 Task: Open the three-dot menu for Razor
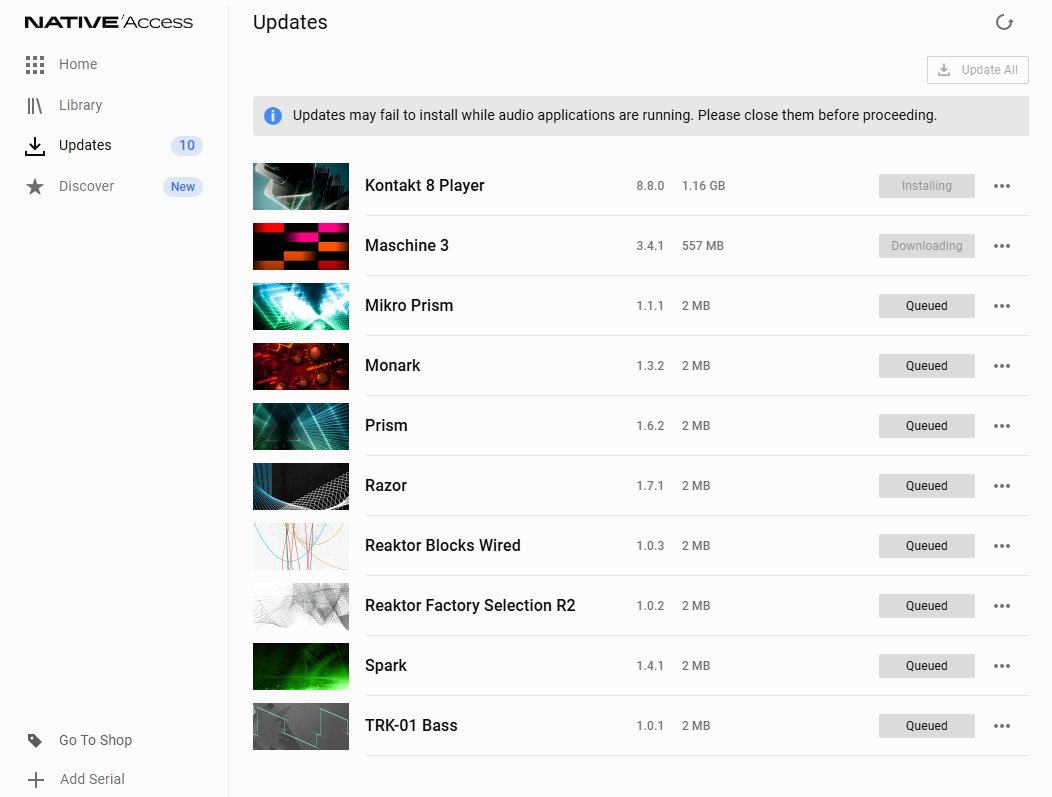click(1002, 486)
